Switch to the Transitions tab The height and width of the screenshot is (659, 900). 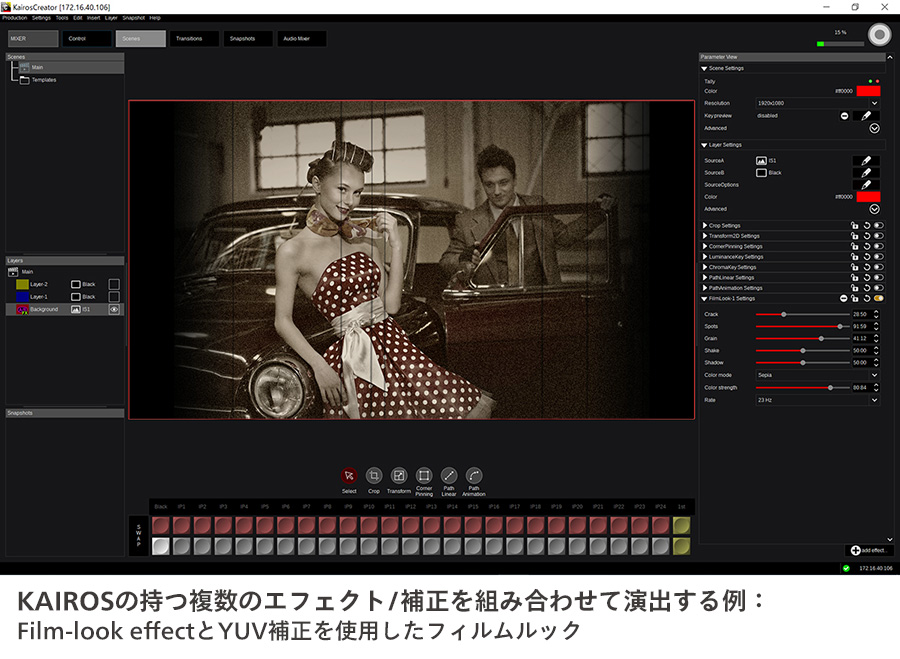click(188, 39)
